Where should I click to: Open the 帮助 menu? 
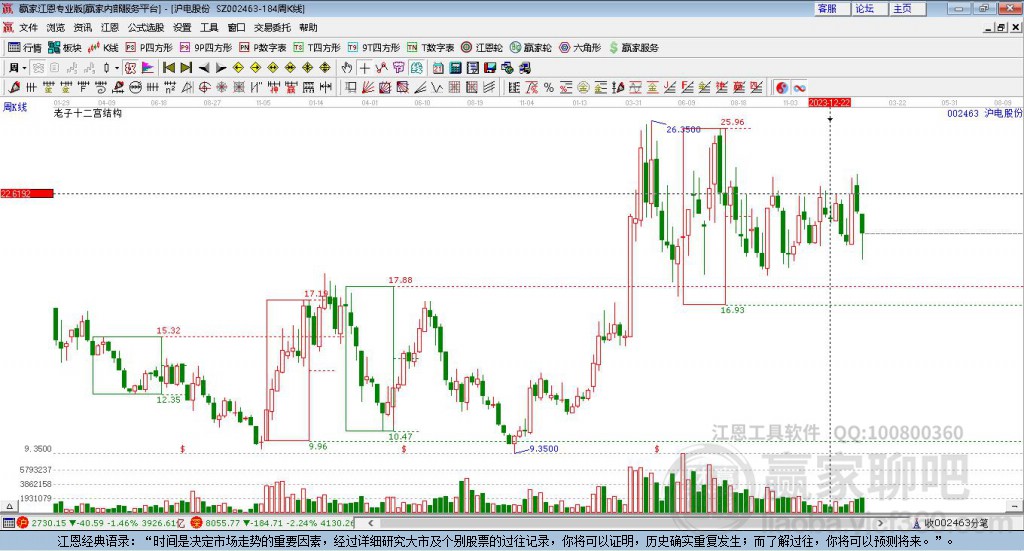point(308,27)
